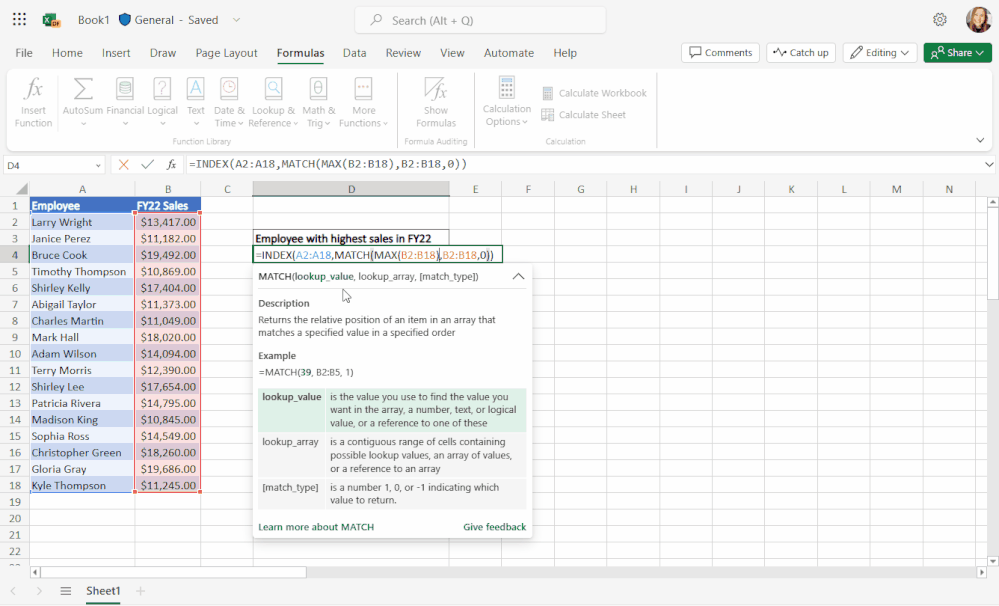Click the Logical functions icon
This screenshot has width=999, height=606.
[x=160, y=100]
